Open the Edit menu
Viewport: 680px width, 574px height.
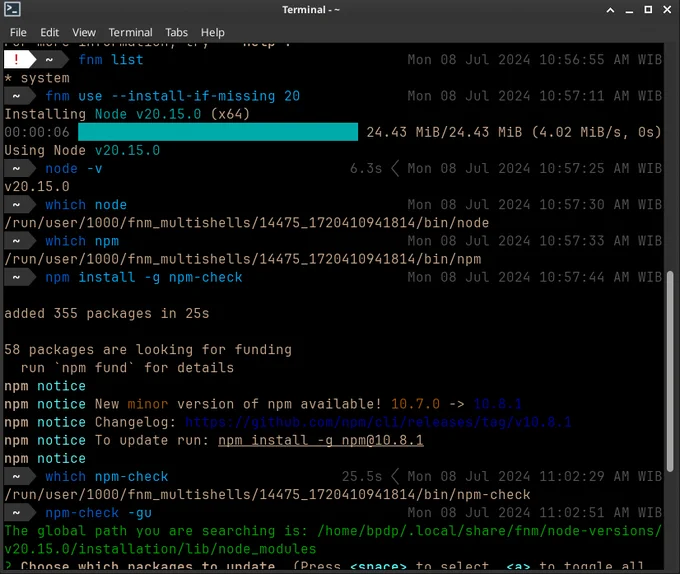pyautogui.click(x=49, y=33)
